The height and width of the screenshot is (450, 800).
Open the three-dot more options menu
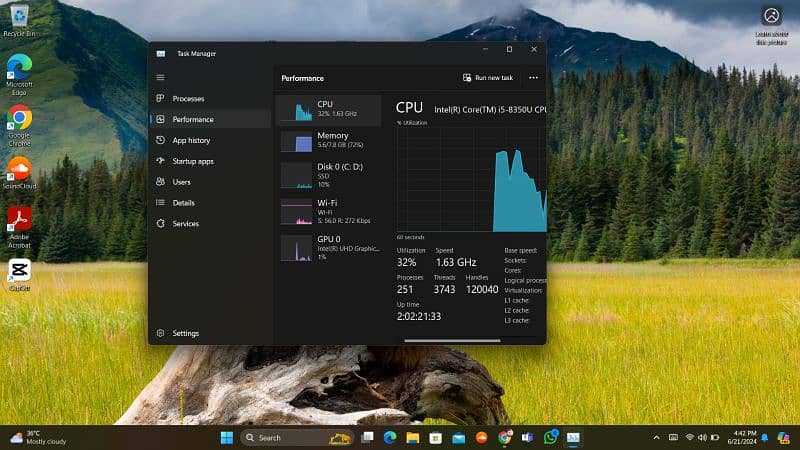[x=533, y=78]
